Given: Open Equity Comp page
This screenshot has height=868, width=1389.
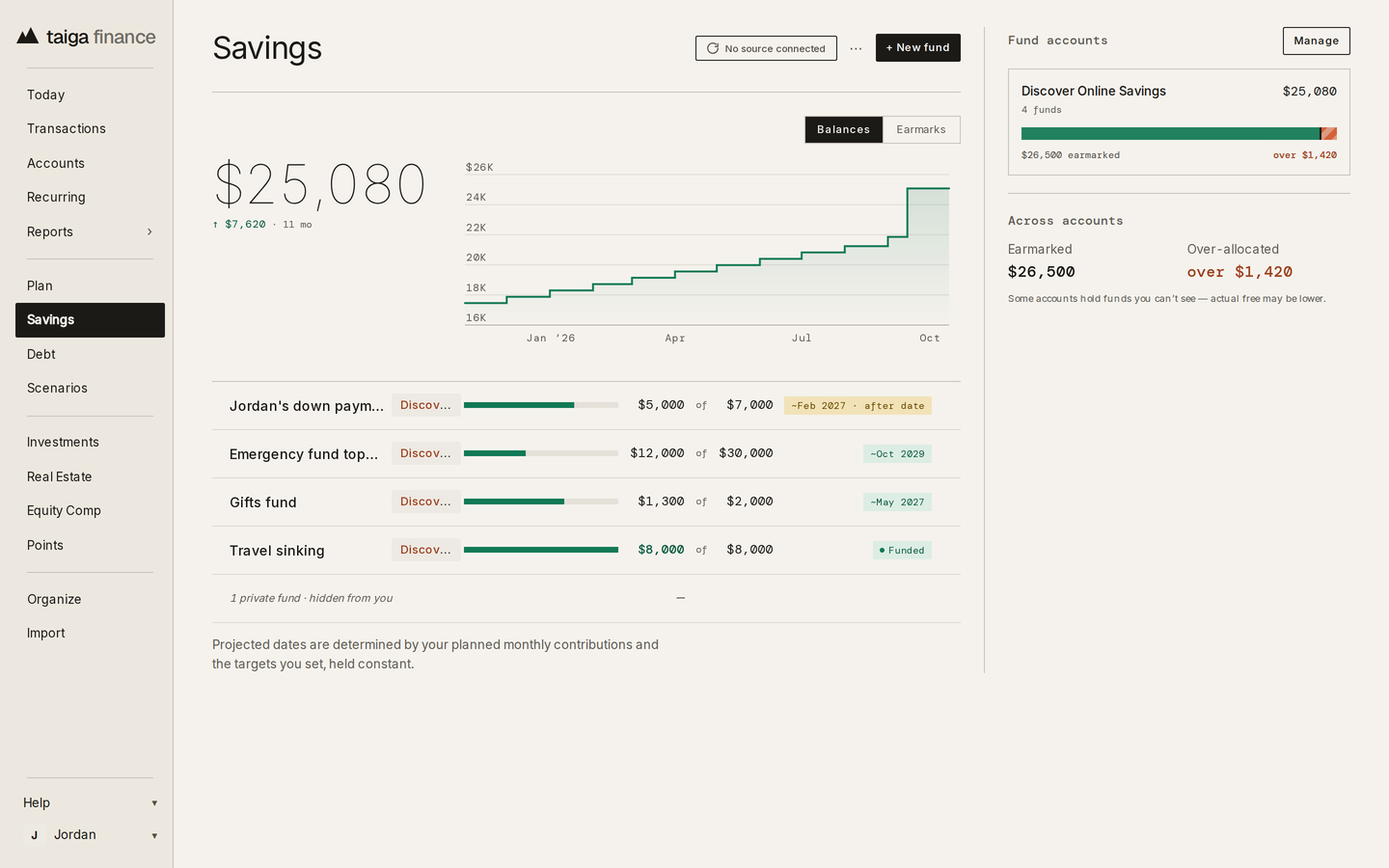Looking at the screenshot, I should 90,510.
